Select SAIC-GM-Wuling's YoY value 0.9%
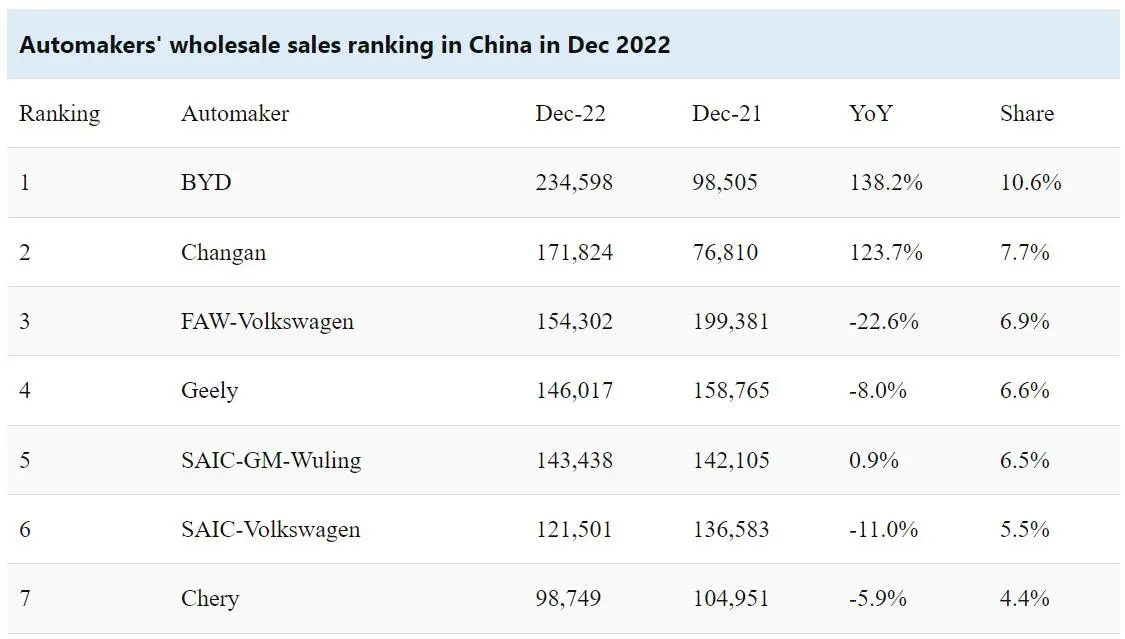The image size is (1125, 639). 873,460
